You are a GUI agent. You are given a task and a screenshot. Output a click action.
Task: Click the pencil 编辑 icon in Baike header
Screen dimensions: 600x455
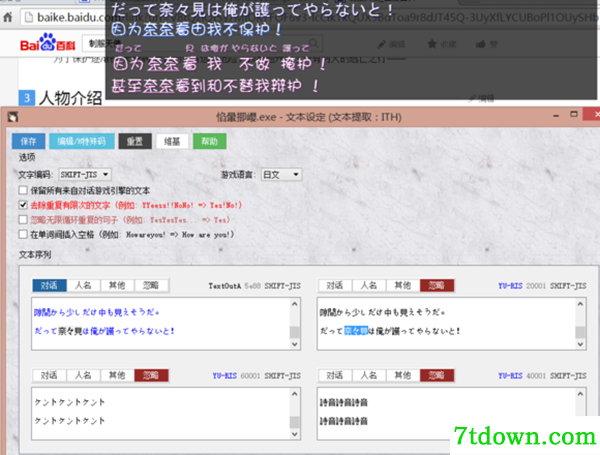pyautogui.click(x=381, y=44)
